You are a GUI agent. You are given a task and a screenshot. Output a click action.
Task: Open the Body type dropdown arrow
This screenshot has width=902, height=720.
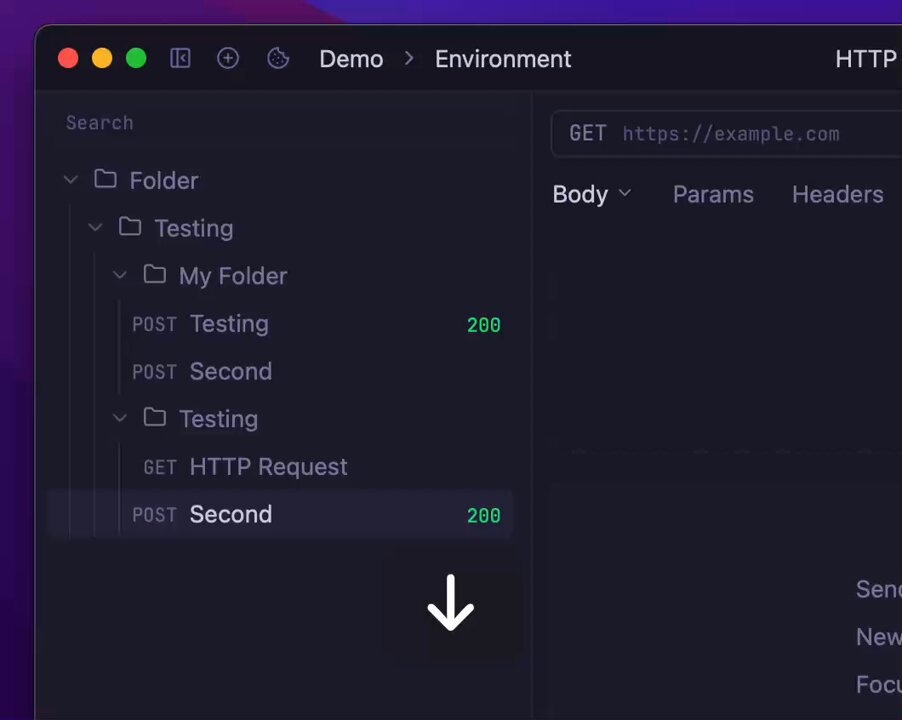(625, 193)
